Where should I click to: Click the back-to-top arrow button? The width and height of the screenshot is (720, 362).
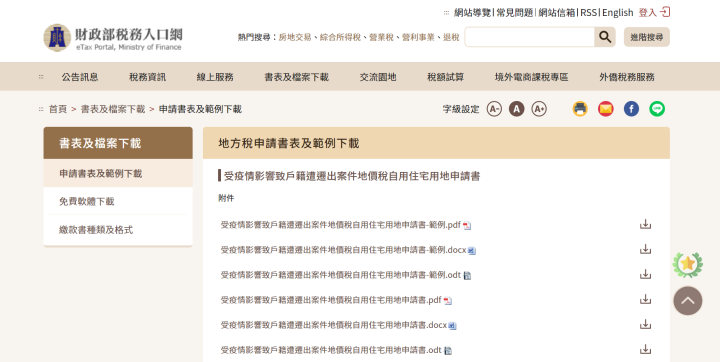[687, 301]
